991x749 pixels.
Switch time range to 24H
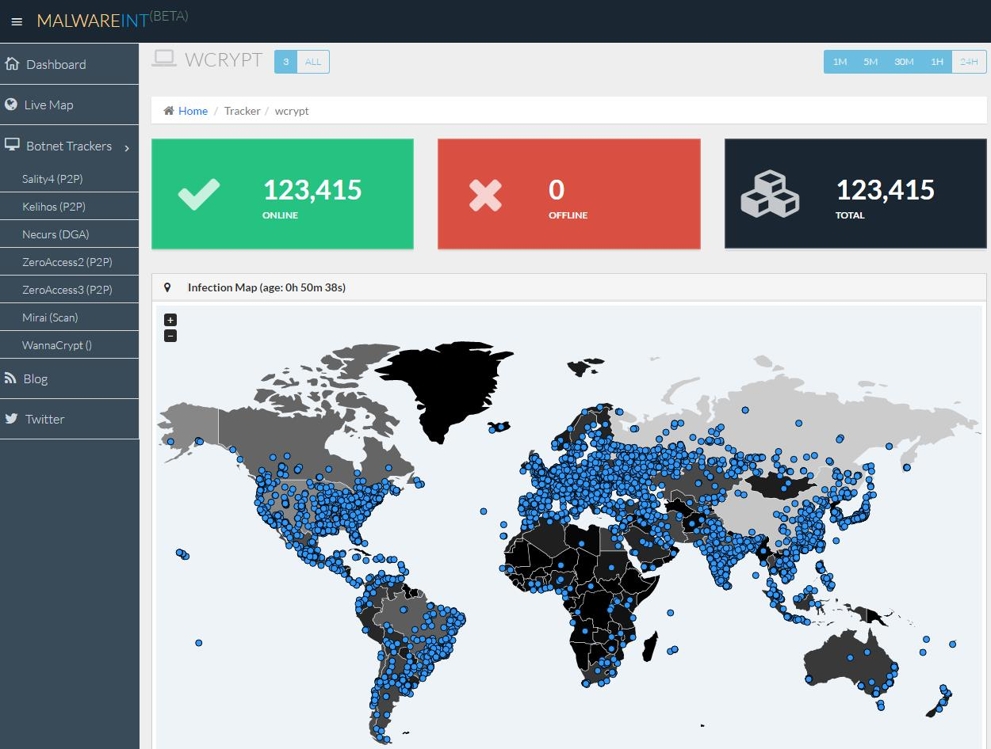pyautogui.click(x=969, y=62)
